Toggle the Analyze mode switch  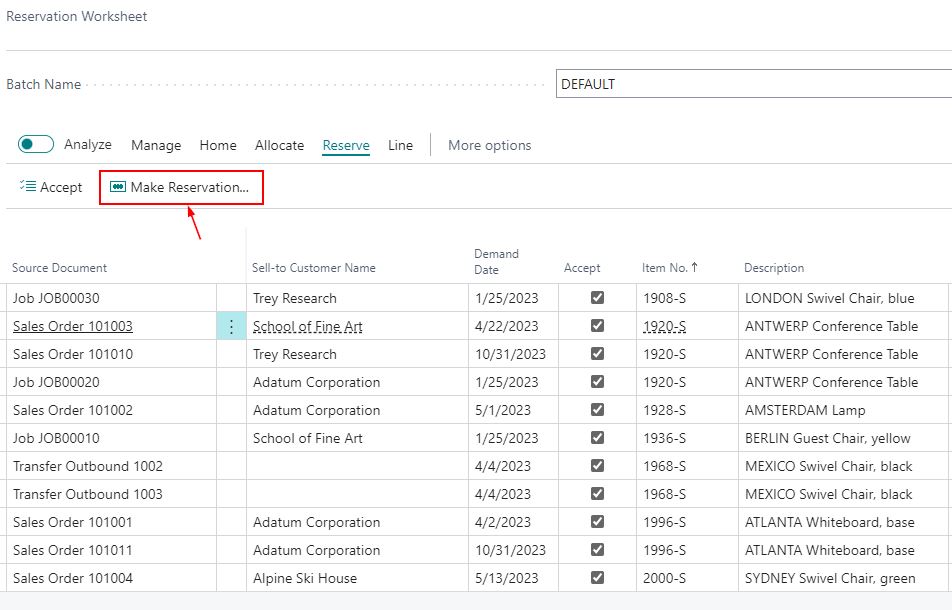36,144
